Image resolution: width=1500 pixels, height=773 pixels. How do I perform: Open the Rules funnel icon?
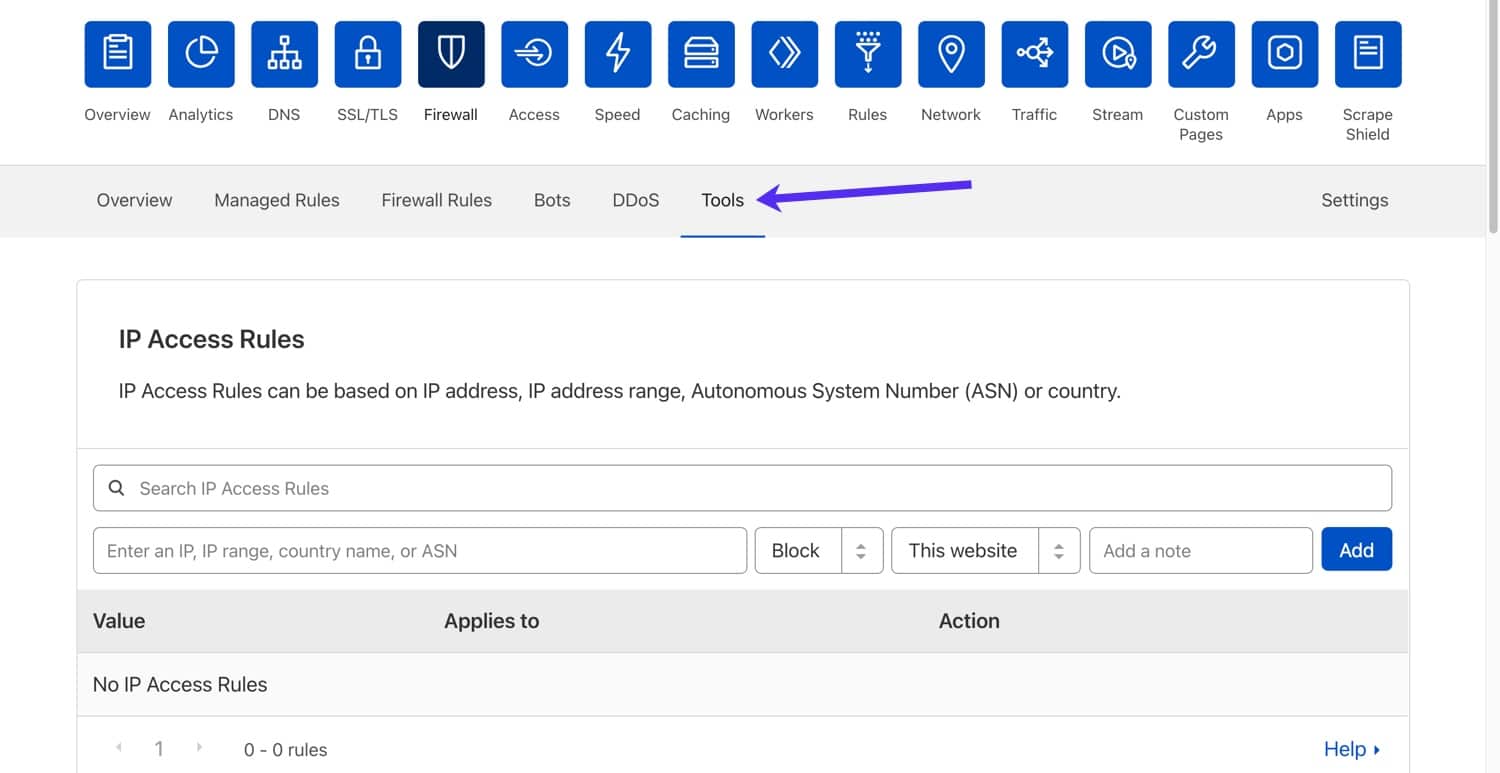point(867,54)
